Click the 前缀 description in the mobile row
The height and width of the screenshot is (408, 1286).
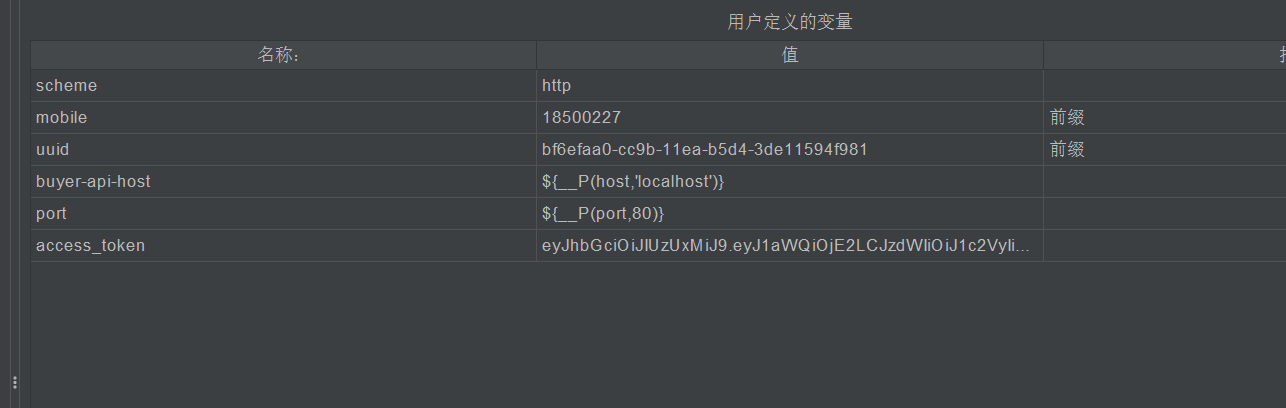pyautogui.click(x=1067, y=118)
